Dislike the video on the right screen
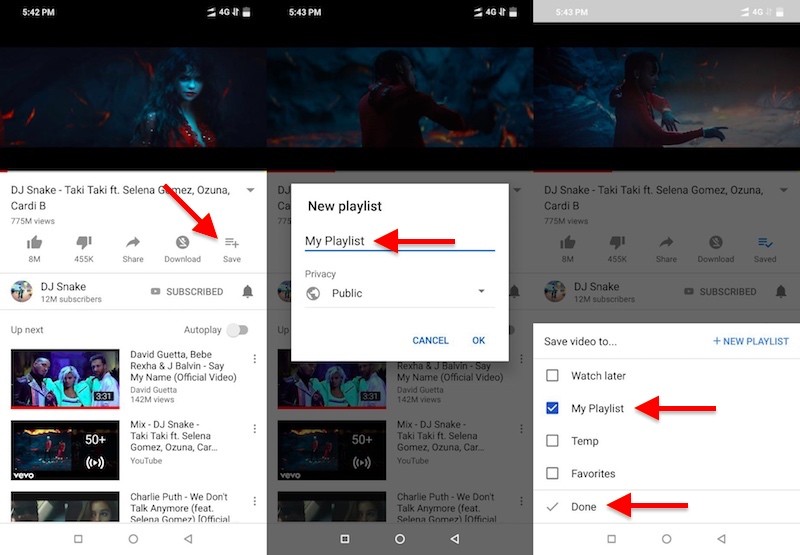The width and height of the screenshot is (800, 555). (617, 242)
